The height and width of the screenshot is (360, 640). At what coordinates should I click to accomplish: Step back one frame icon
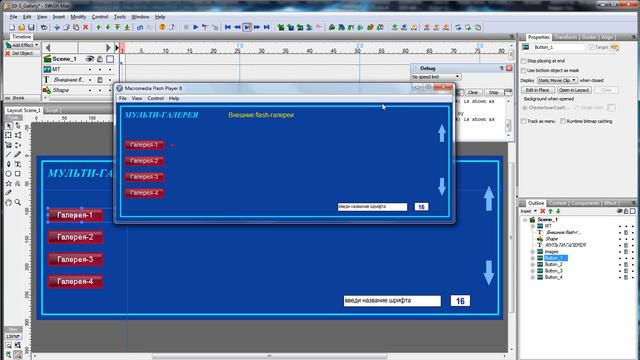coord(237,27)
